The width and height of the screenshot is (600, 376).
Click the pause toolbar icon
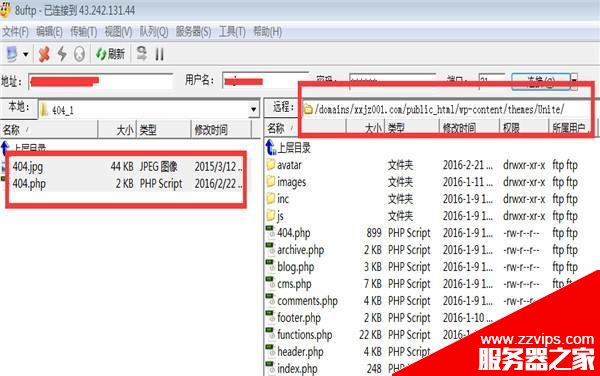point(160,54)
